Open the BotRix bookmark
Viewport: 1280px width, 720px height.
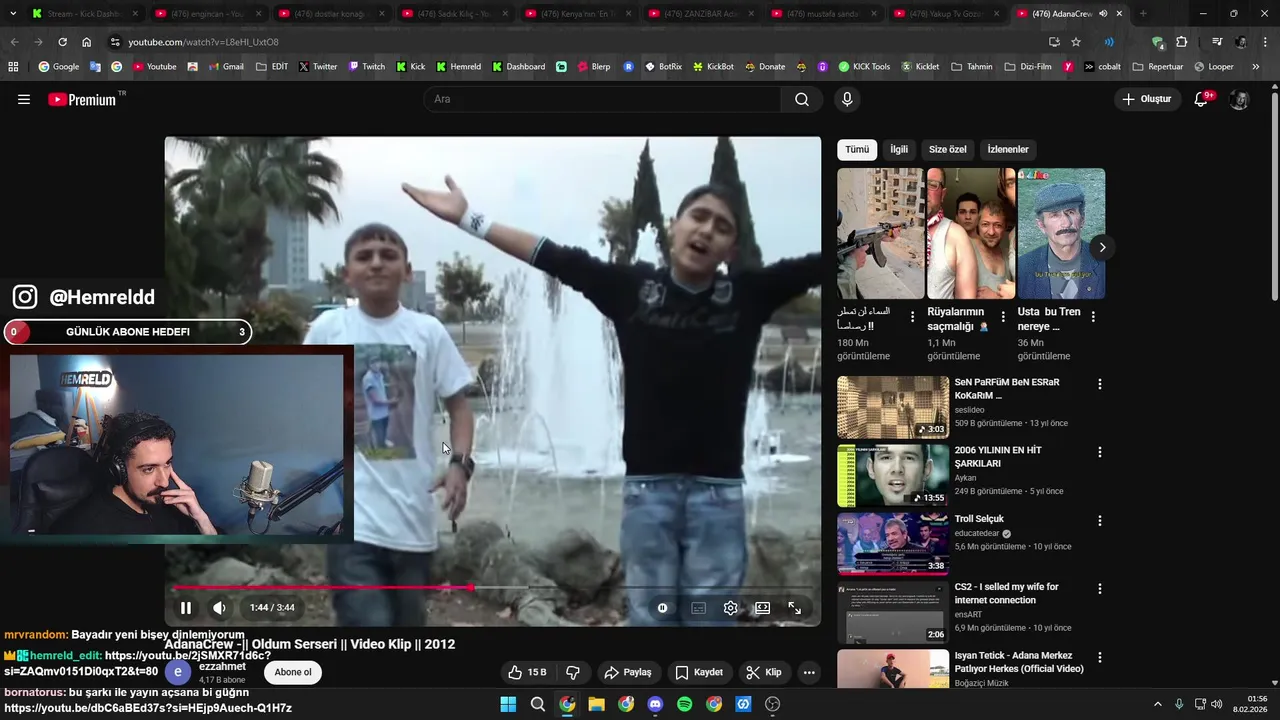coord(664,67)
